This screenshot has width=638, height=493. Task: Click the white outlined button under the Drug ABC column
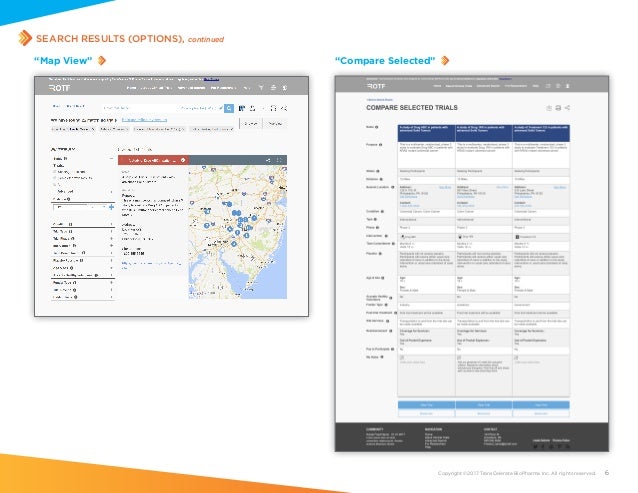426,413
